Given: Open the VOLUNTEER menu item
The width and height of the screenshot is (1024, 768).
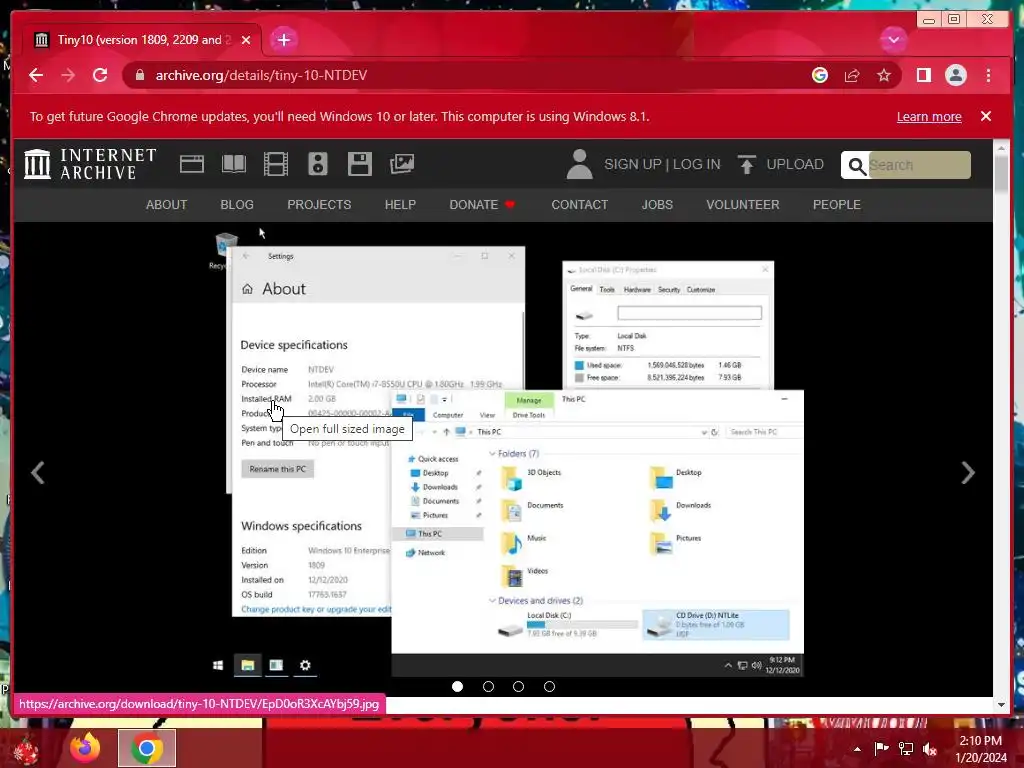Looking at the screenshot, I should [x=743, y=204].
